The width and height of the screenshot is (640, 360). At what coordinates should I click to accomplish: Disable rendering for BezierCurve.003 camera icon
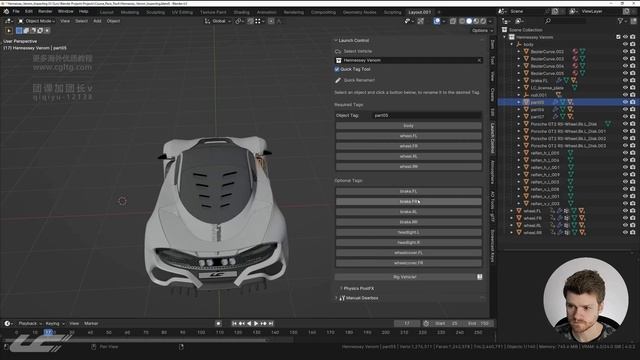pos(633,59)
